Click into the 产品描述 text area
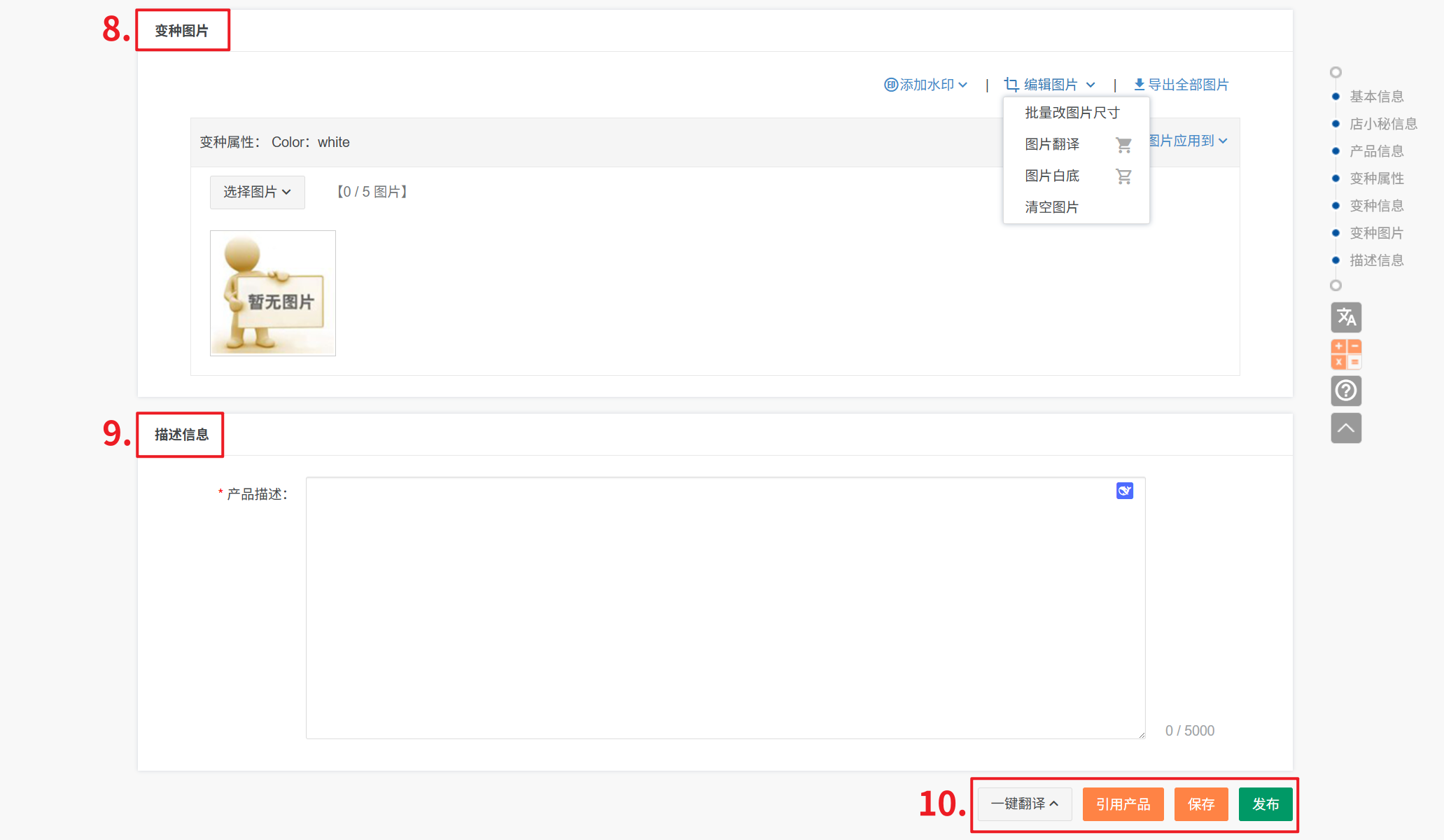This screenshot has width=1444, height=840. point(724,608)
